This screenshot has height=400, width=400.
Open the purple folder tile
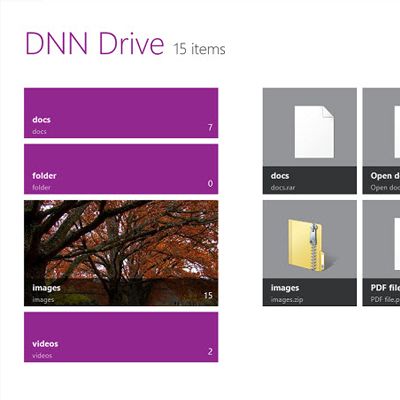[121, 169]
